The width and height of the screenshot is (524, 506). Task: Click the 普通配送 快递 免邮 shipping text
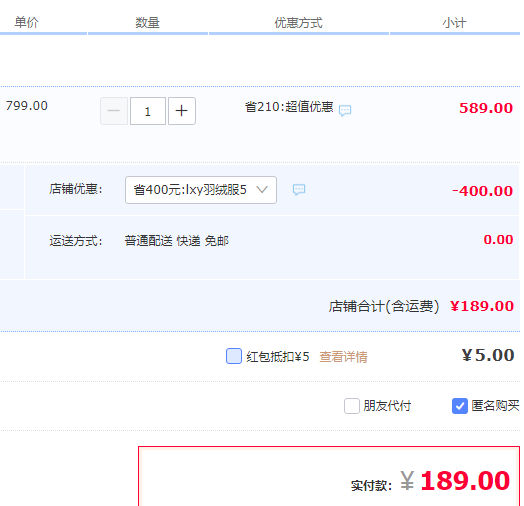176,241
